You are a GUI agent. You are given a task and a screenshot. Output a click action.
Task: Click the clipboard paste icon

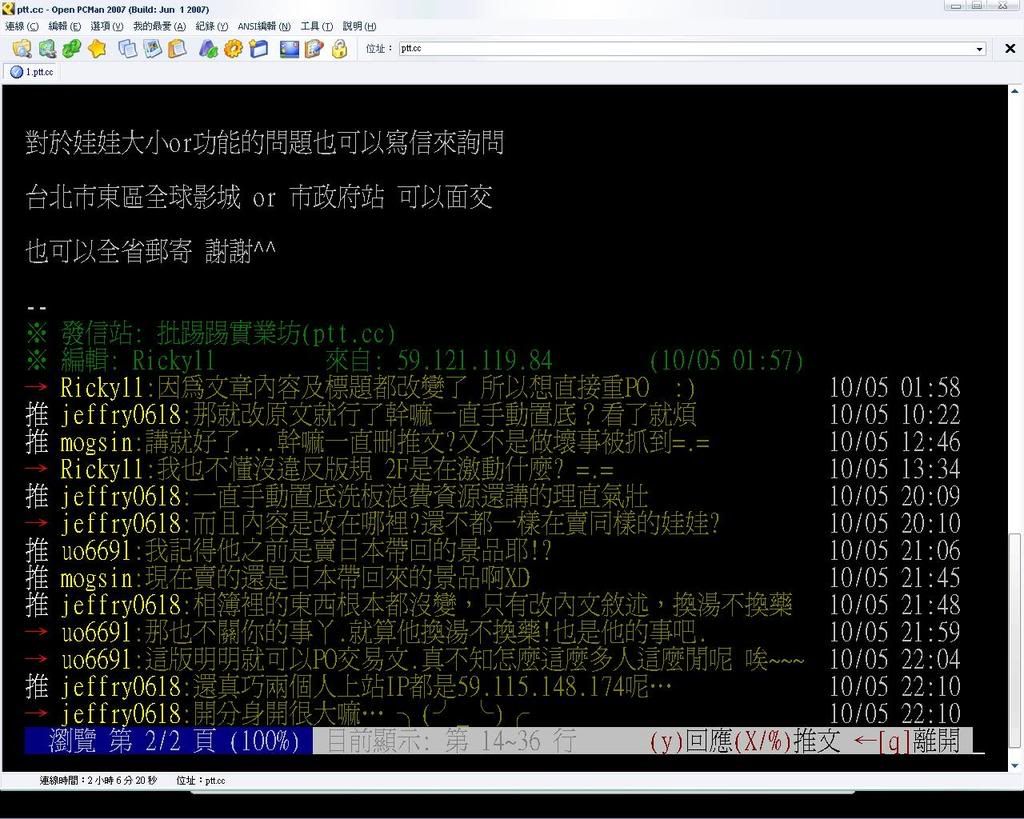coord(177,48)
